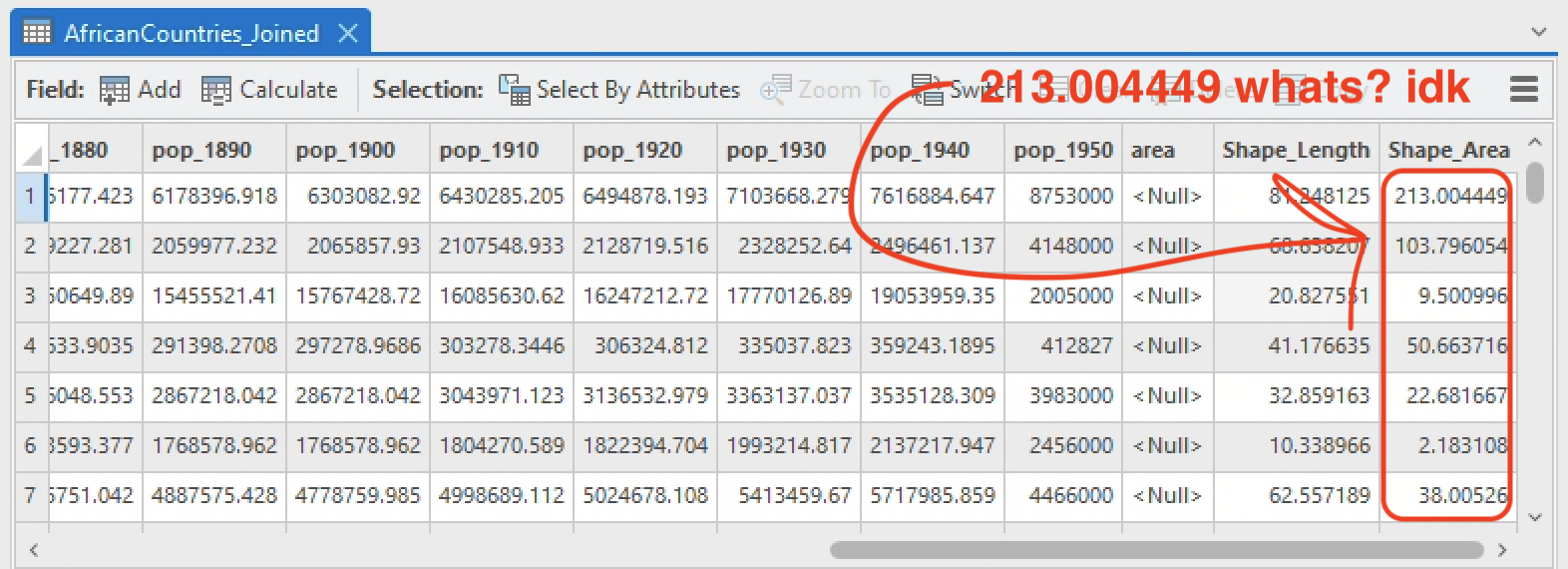Click the vertical scroll down arrow
Image resolution: width=1568 pixels, height=569 pixels.
point(1535,517)
